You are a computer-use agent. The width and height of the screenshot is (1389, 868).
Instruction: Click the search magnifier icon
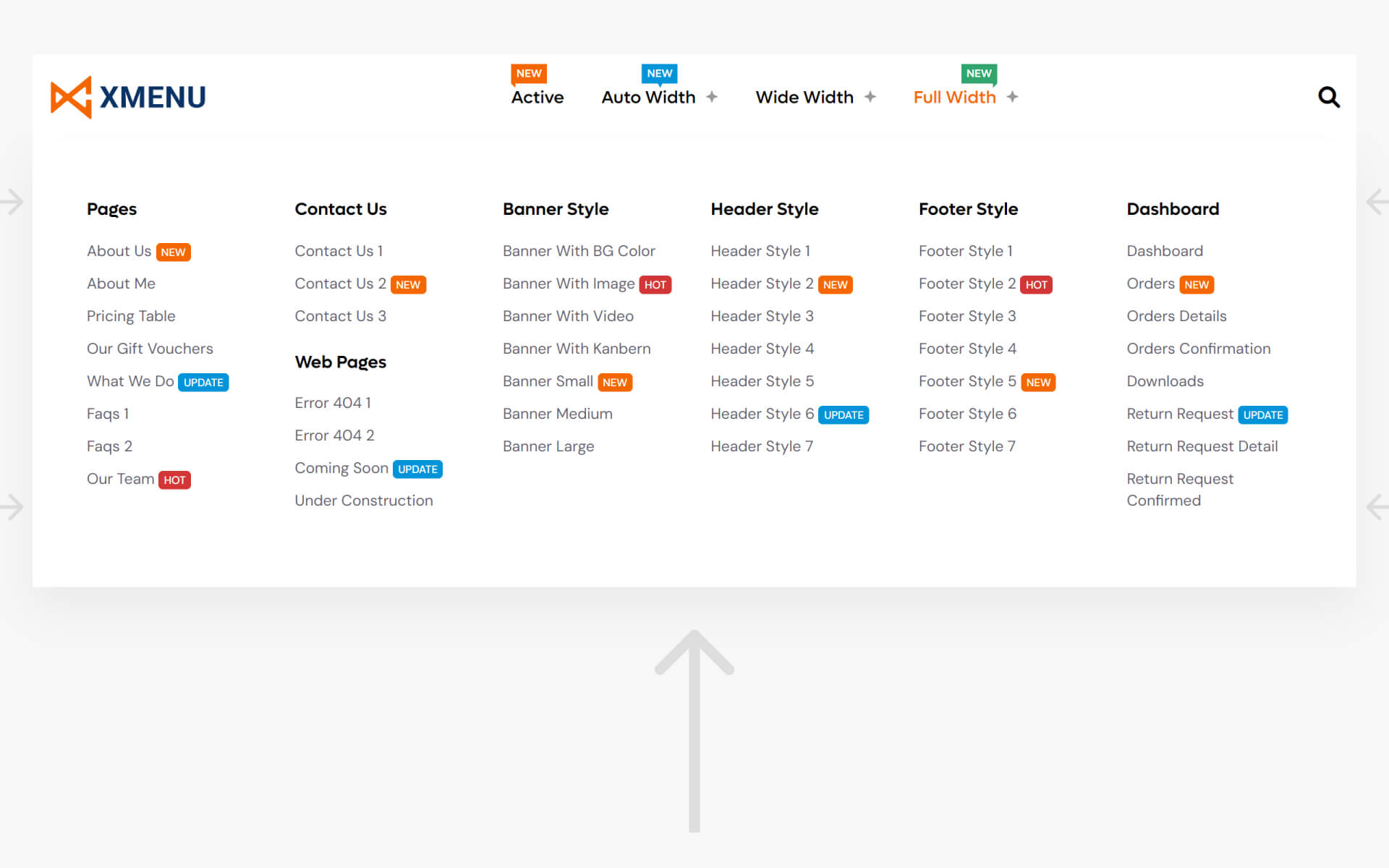(1328, 97)
